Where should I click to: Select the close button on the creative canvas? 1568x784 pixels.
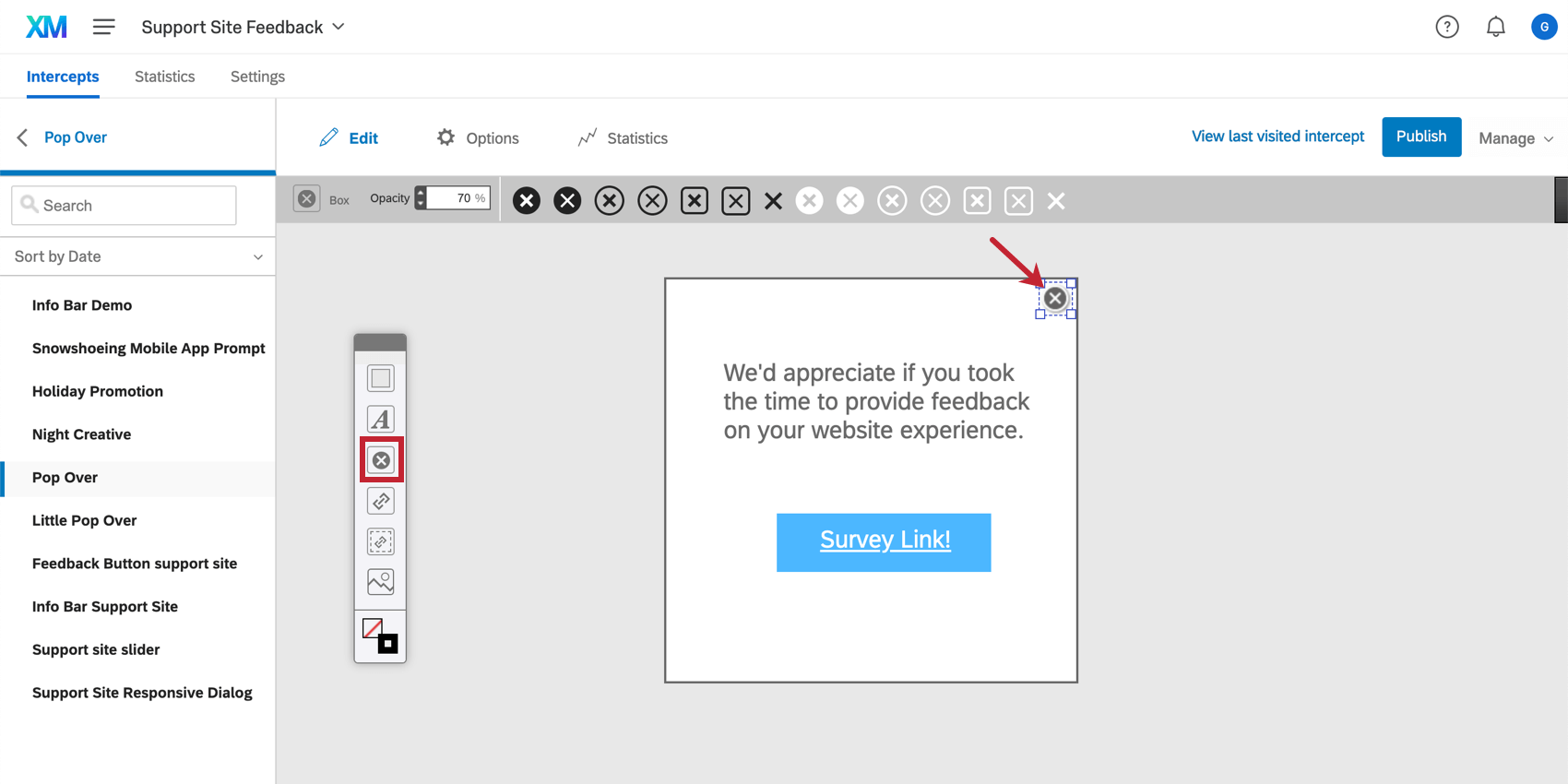(x=1055, y=298)
